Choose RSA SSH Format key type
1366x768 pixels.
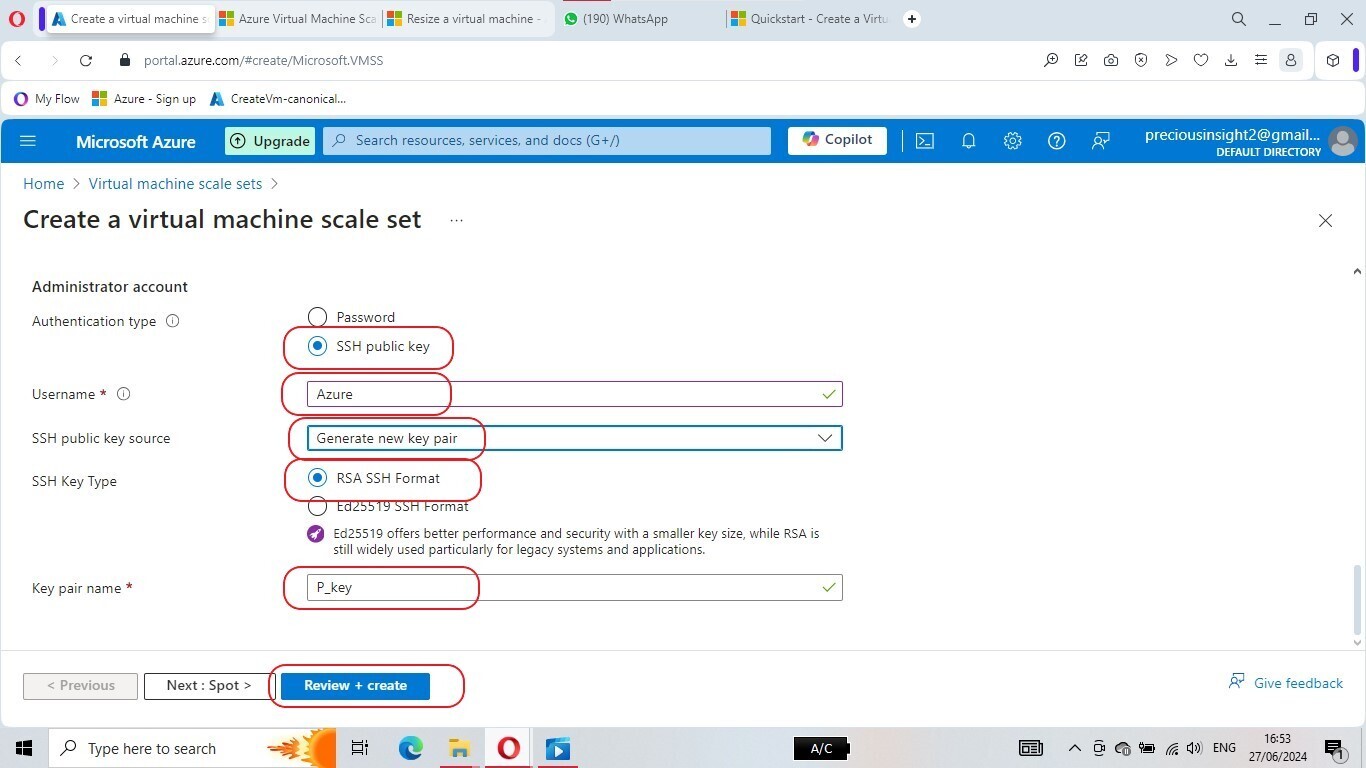[317, 478]
